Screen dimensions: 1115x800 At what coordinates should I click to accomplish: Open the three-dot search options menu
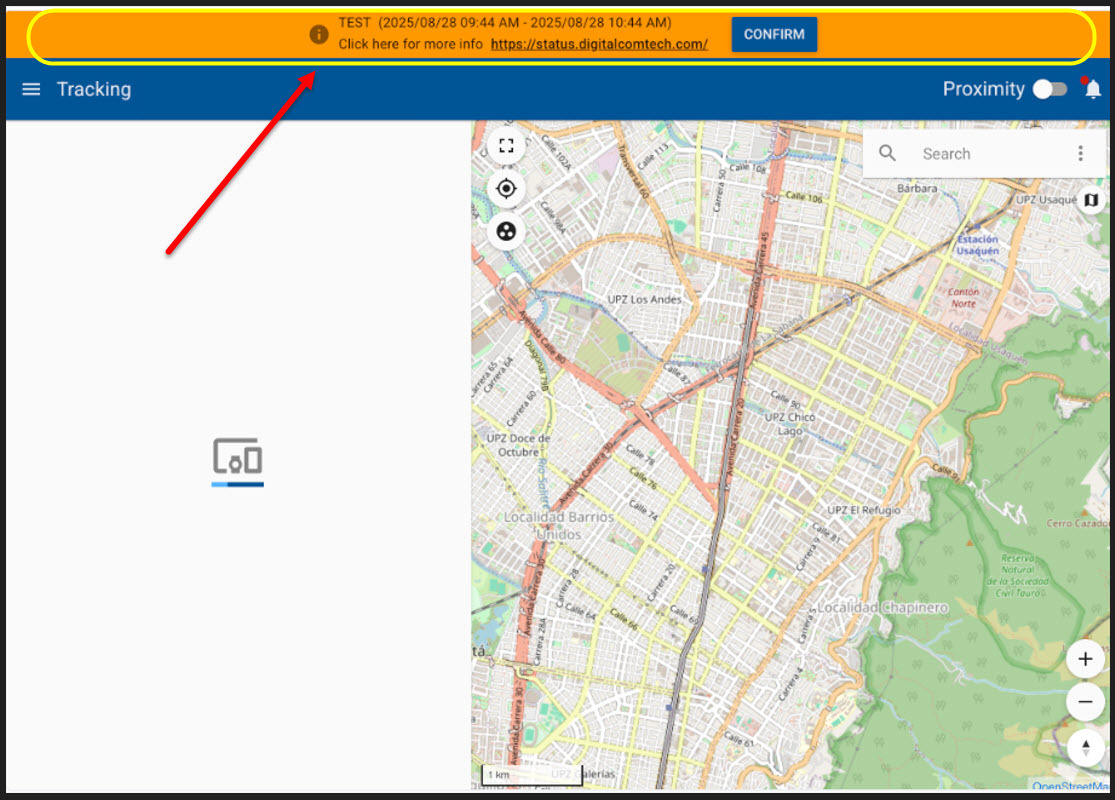[1080, 153]
